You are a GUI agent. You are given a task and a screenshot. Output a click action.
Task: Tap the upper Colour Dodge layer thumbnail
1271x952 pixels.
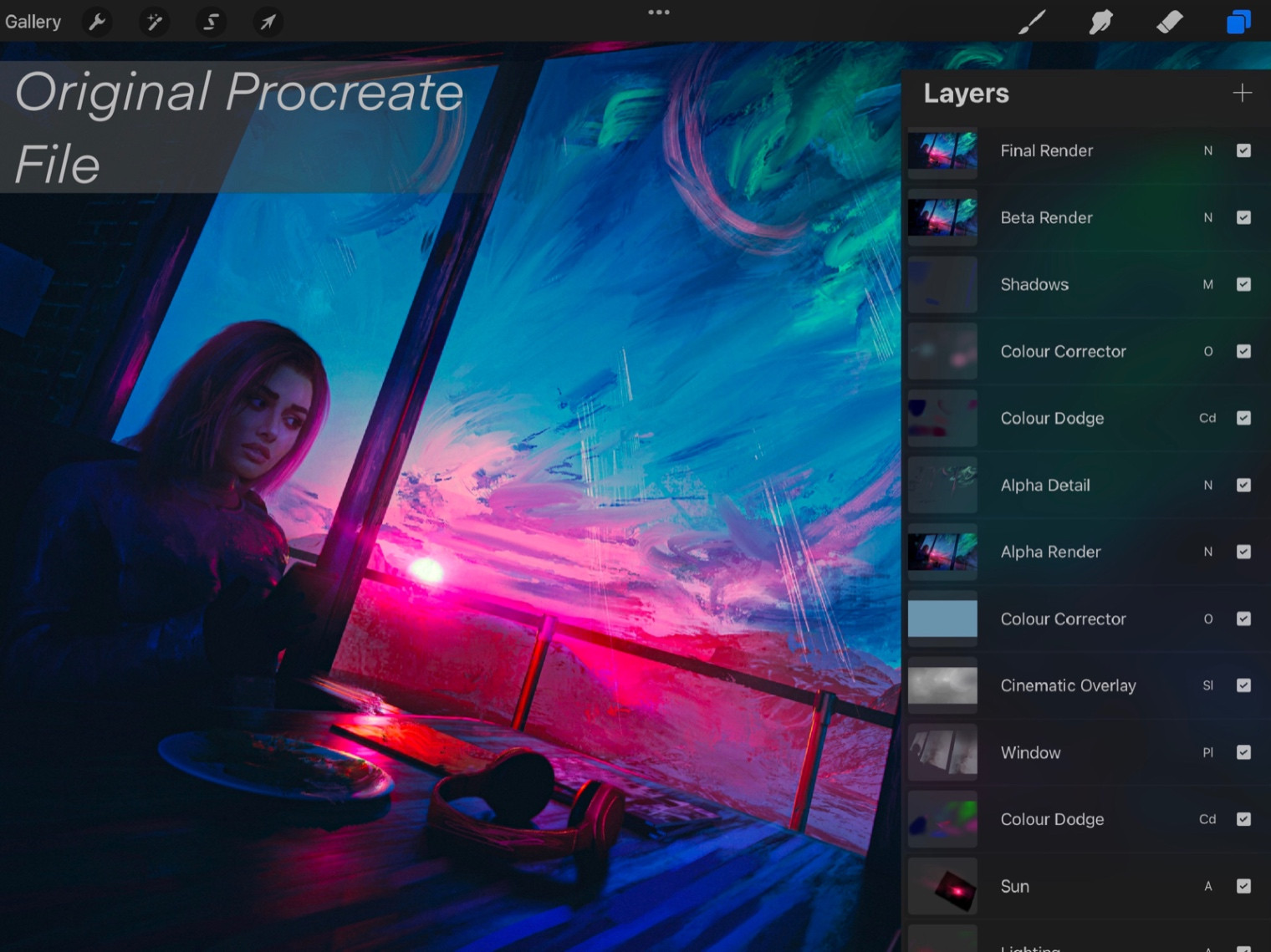point(942,419)
